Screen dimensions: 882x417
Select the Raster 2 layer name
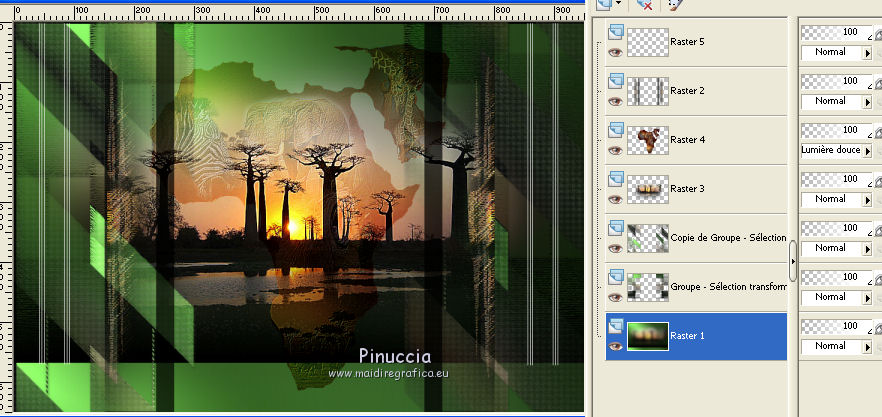(687, 91)
